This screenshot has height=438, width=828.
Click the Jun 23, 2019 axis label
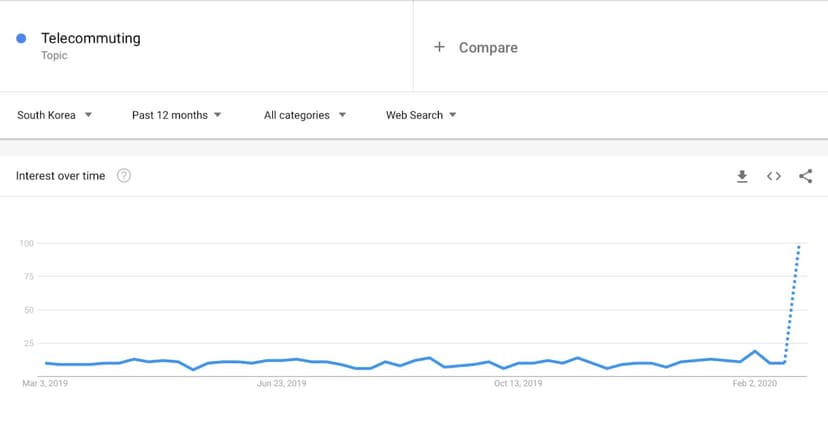(x=281, y=384)
